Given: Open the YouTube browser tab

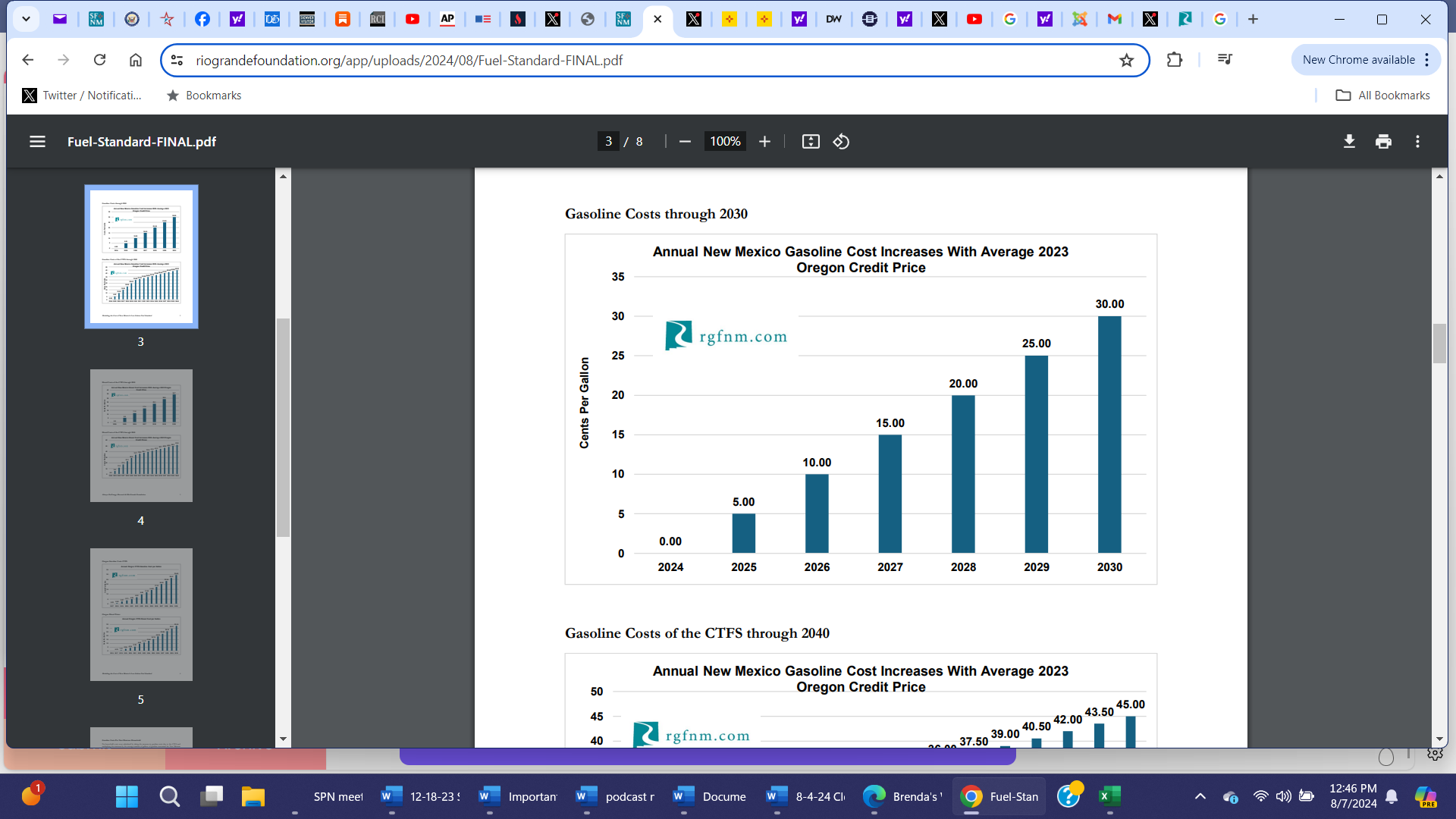Looking at the screenshot, I should (413, 19).
